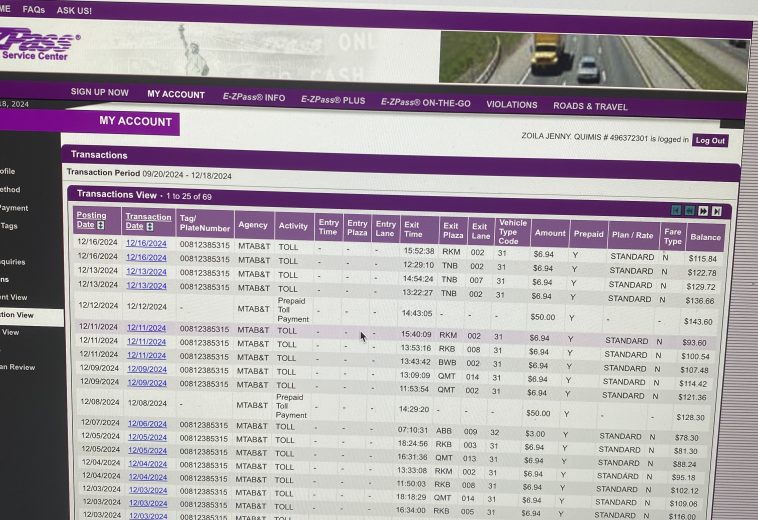758x520 pixels.
Task: Select the $3.00 amount in ABB row
Action: click(535, 434)
